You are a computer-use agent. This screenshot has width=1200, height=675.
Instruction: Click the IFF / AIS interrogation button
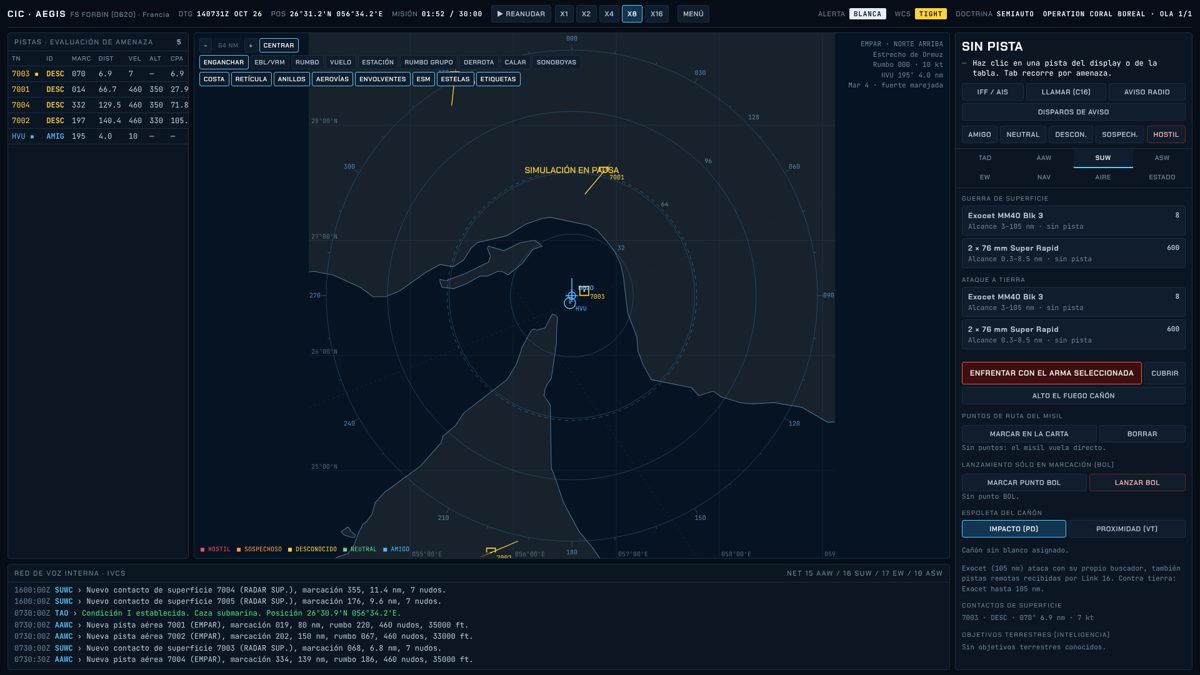click(992, 92)
